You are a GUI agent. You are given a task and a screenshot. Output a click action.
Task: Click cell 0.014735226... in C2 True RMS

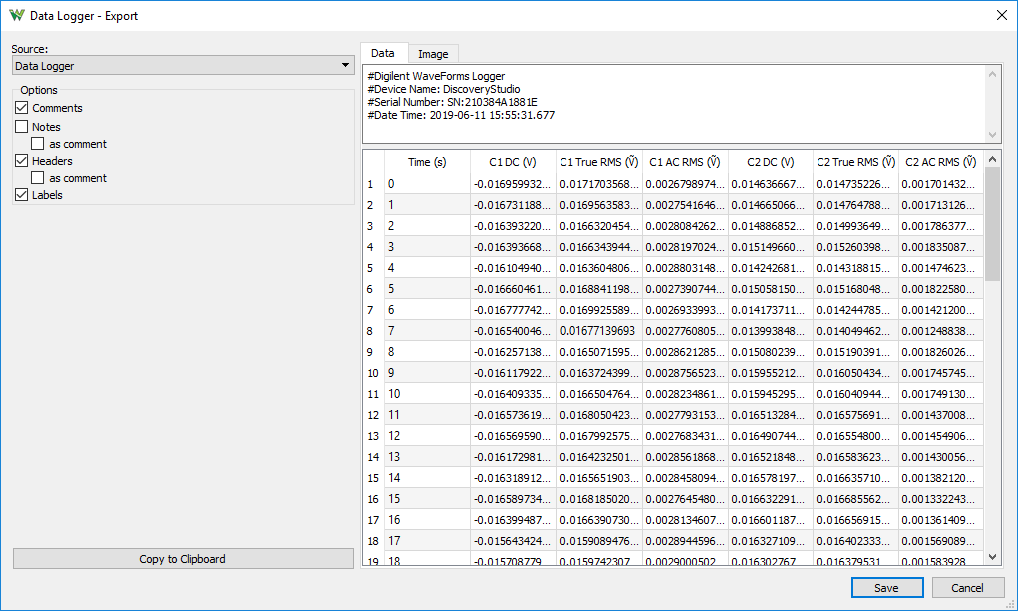856,184
